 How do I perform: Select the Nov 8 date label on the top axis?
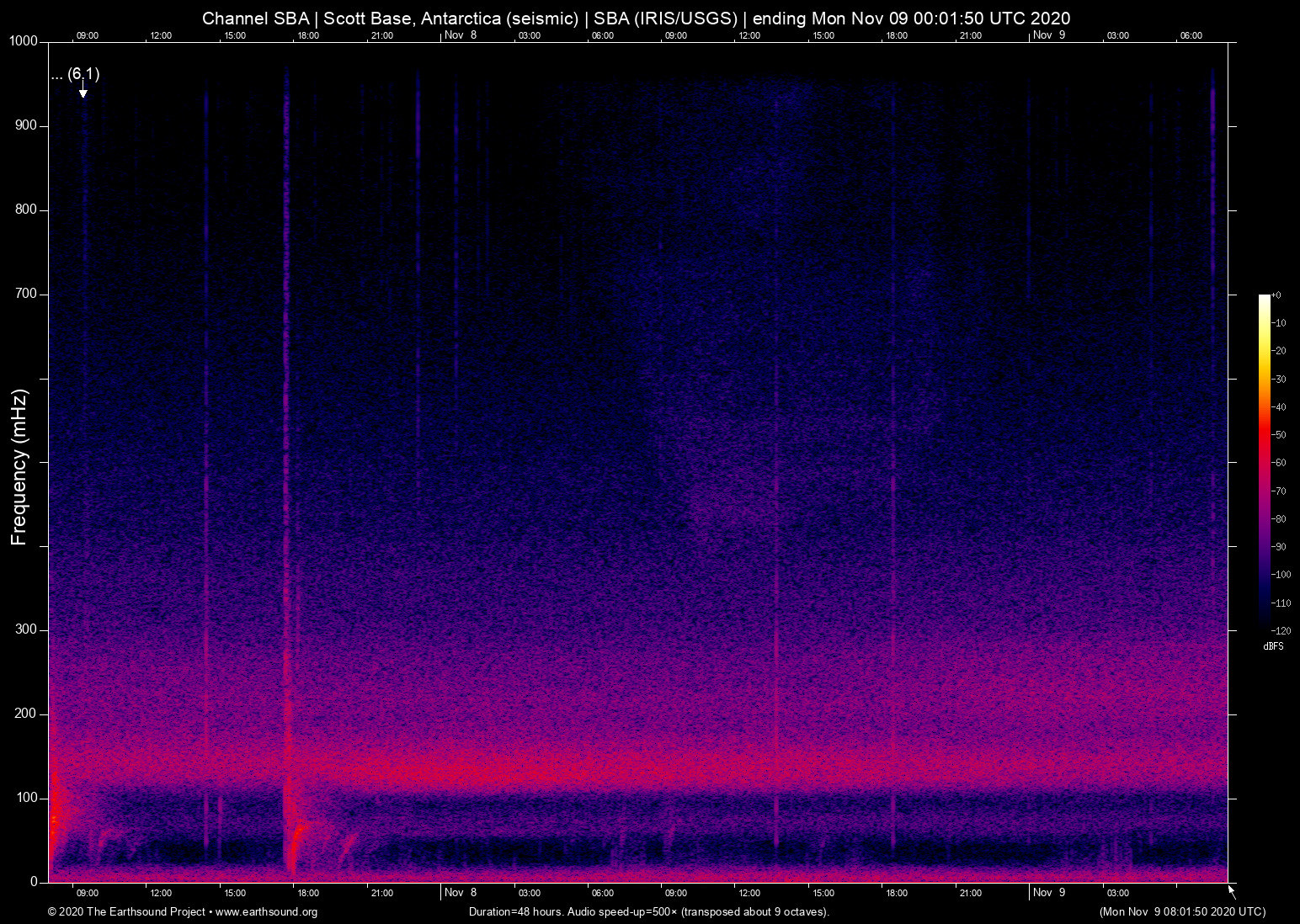point(461,35)
